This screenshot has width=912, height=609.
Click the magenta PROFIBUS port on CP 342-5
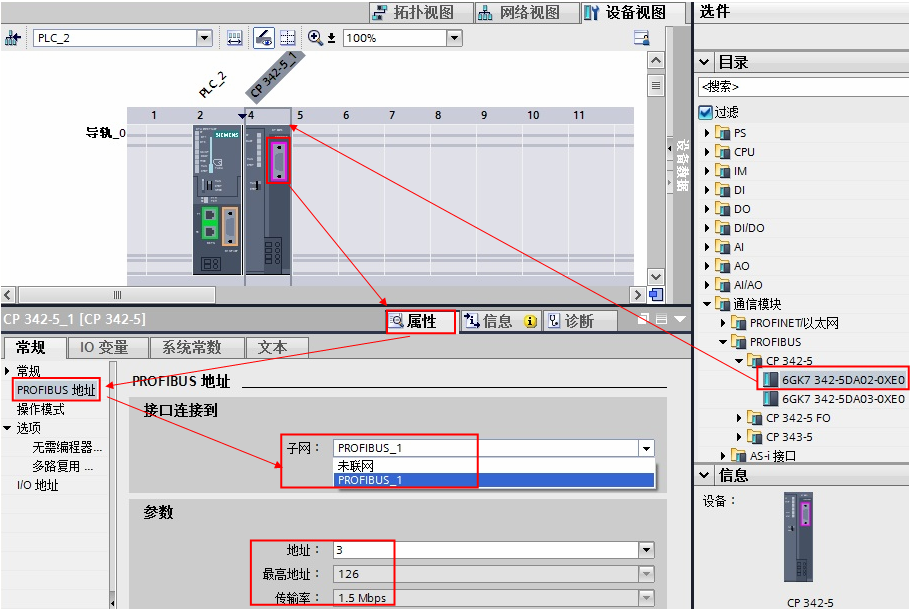279,160
